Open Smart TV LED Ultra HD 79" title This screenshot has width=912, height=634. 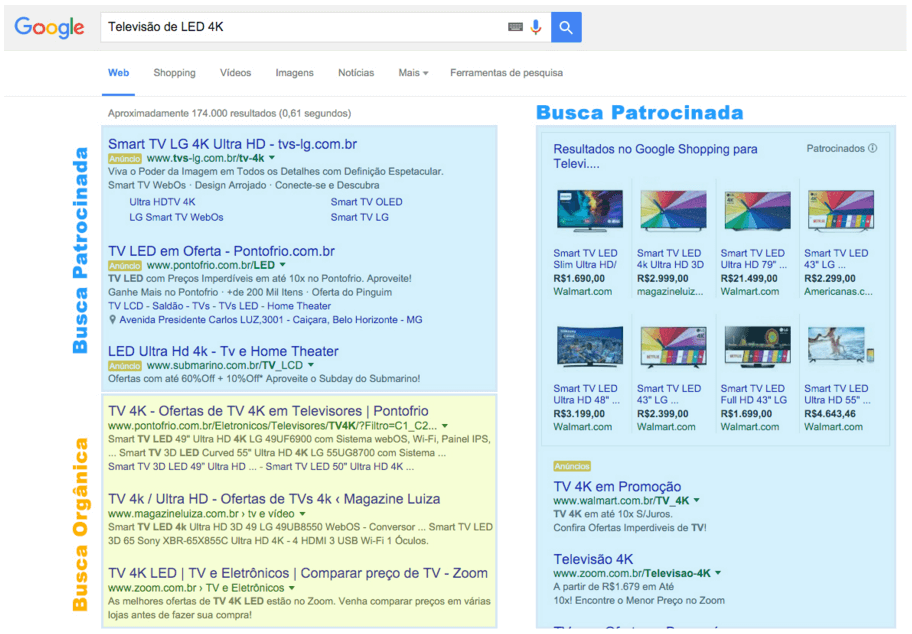[754, 259]
